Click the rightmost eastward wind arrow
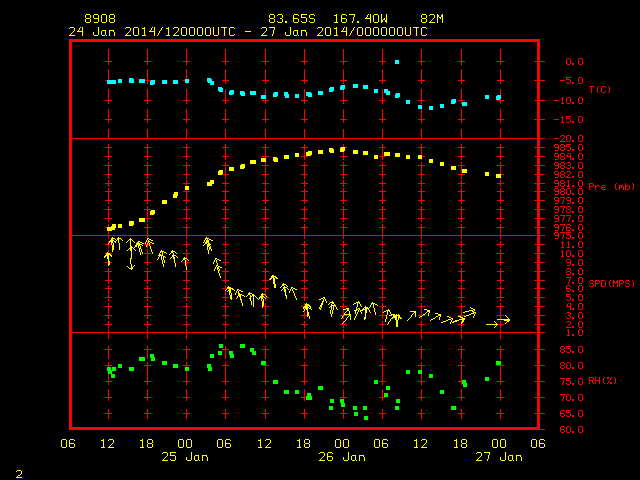This screenshot has height=480, width=640. click(x=504, y=320)
